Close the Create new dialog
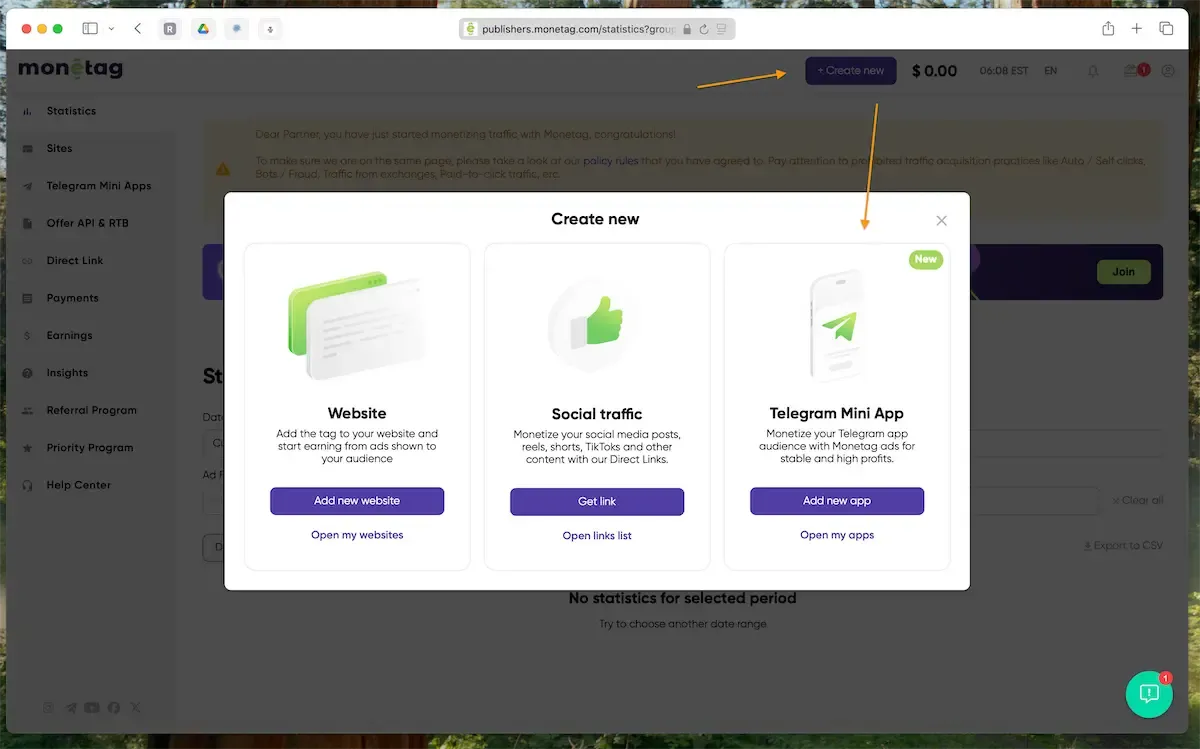This screenshot has width=1200, height=749. tap(941, 220)
